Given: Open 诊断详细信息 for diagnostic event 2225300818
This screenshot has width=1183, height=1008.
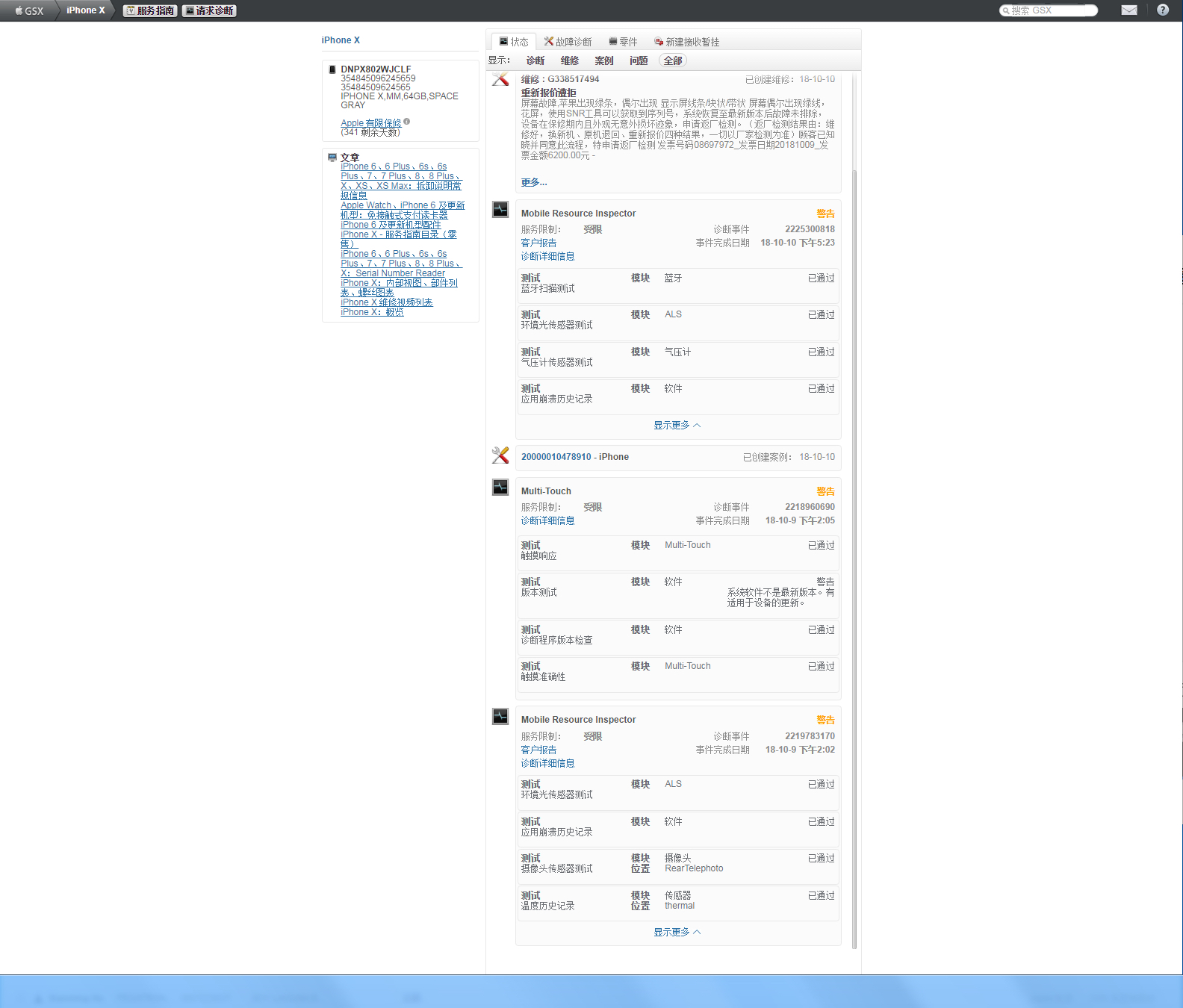Looking at the screenshot, I should pos(547,256).
